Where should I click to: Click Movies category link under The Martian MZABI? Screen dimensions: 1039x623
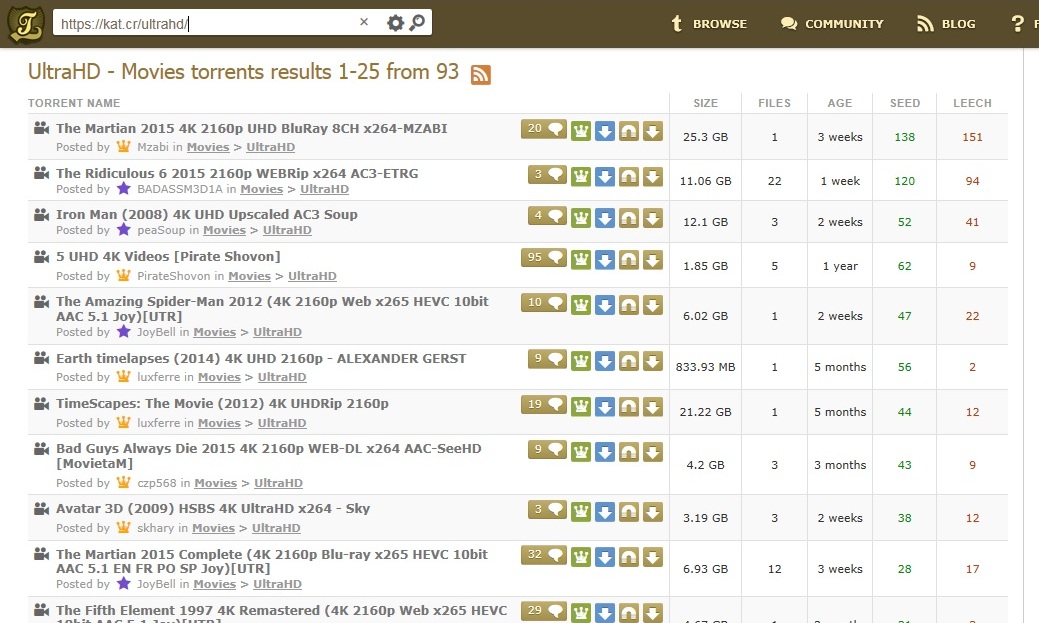(208, 147)
